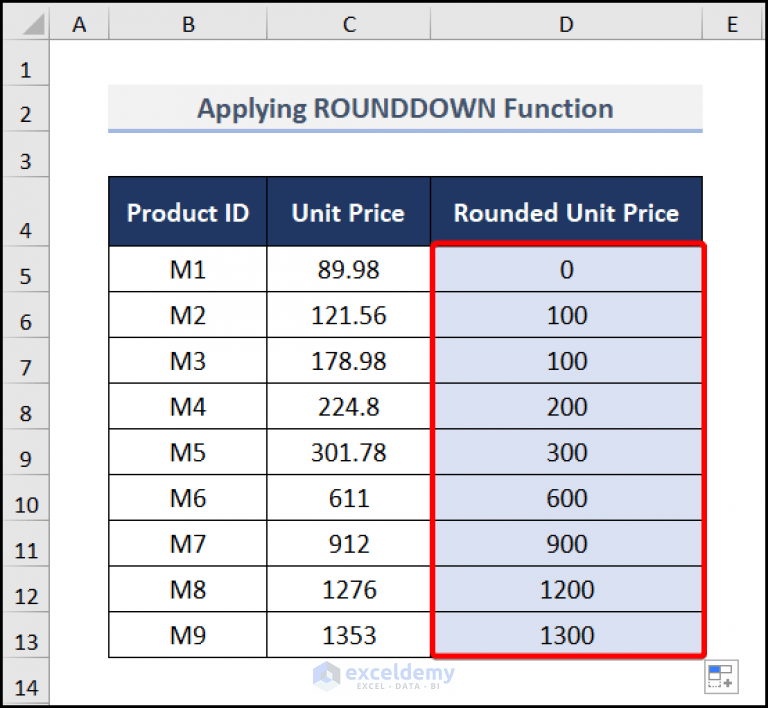This screenshot has height=708, width=768.
Task: Click cell containing M6
Action: pyautogui.click(x=188, y=497)
